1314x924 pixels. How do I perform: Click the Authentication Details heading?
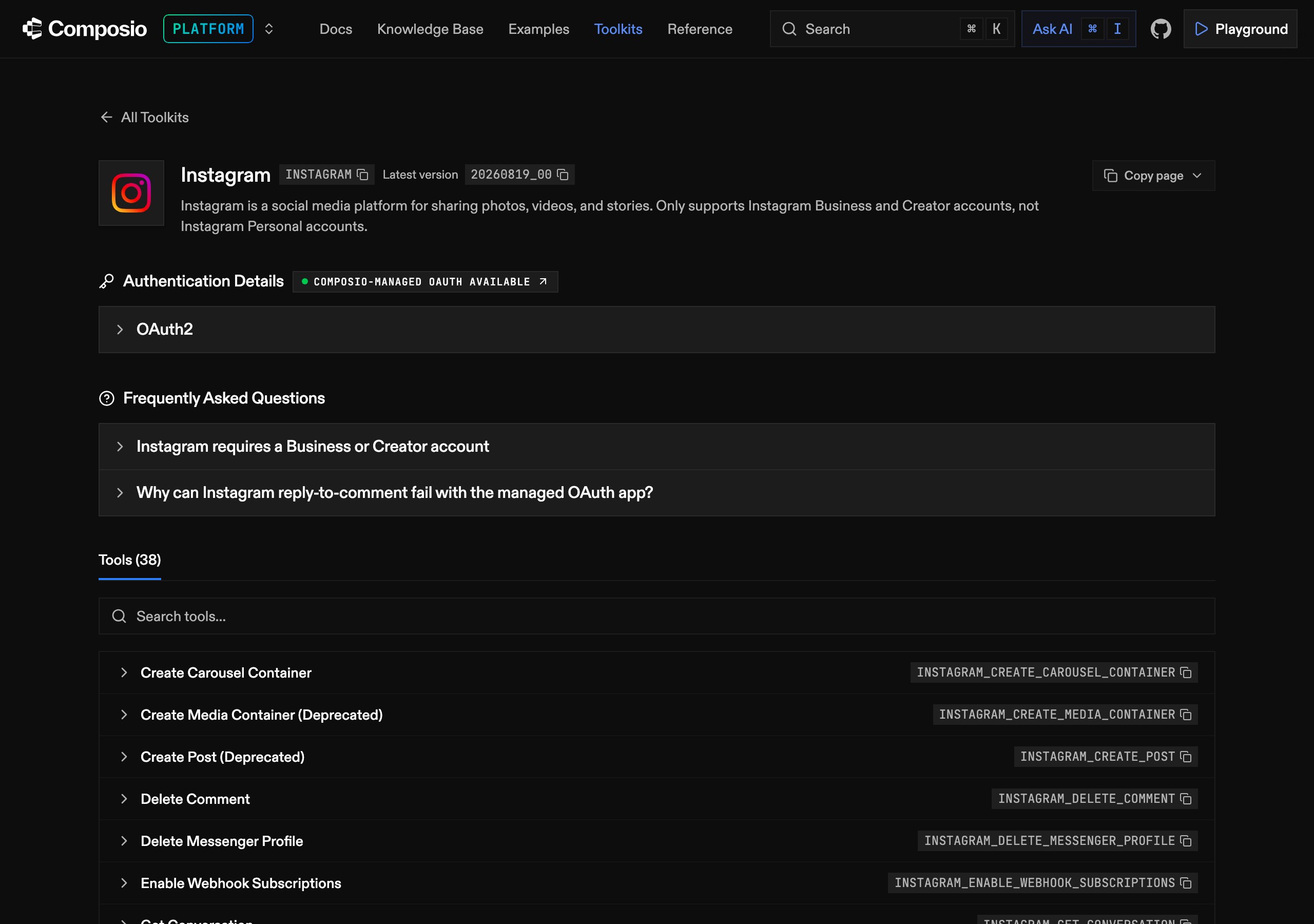click(x=203, y=281)
